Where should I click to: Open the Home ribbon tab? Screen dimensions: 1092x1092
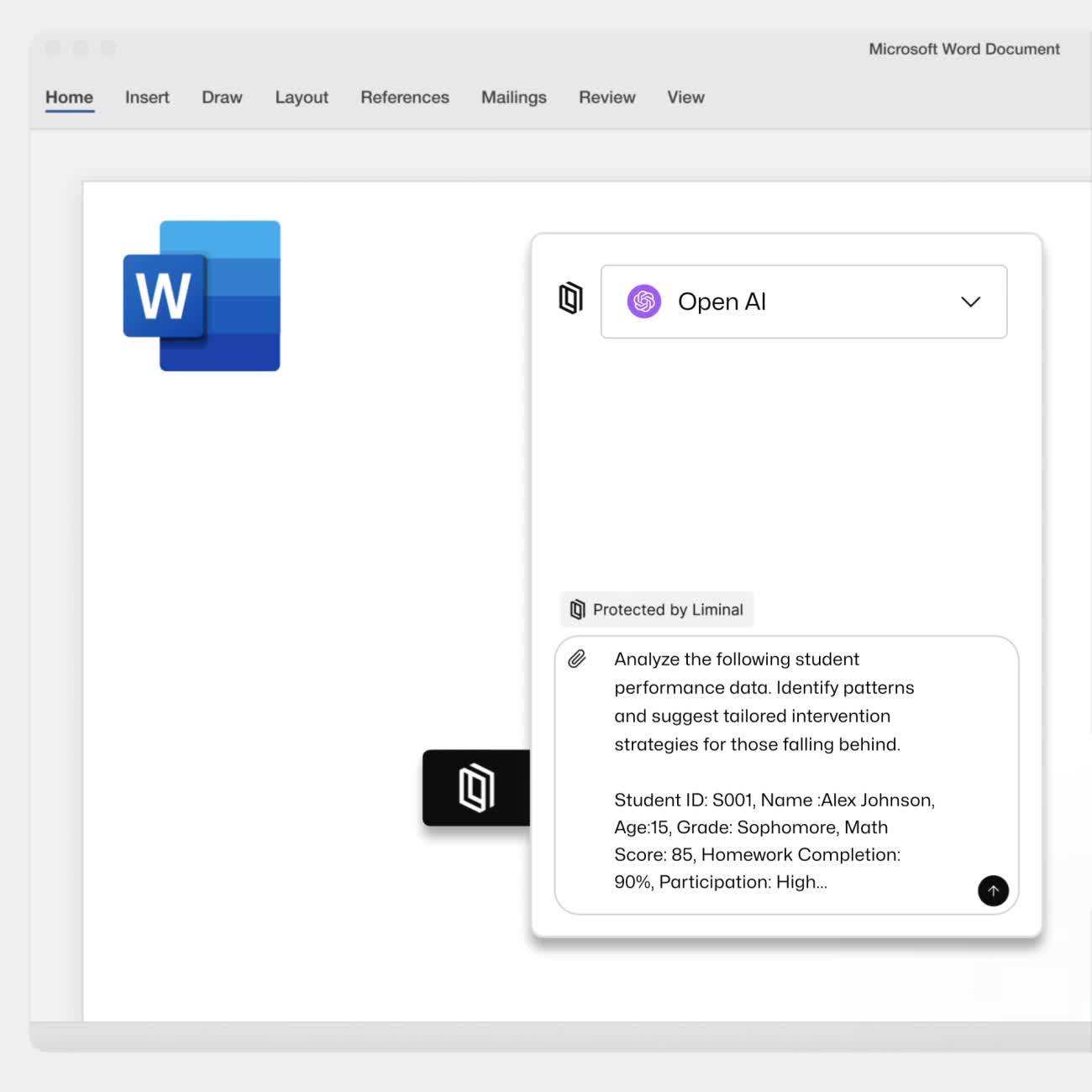pyautogui.click(x=69, y=97)
